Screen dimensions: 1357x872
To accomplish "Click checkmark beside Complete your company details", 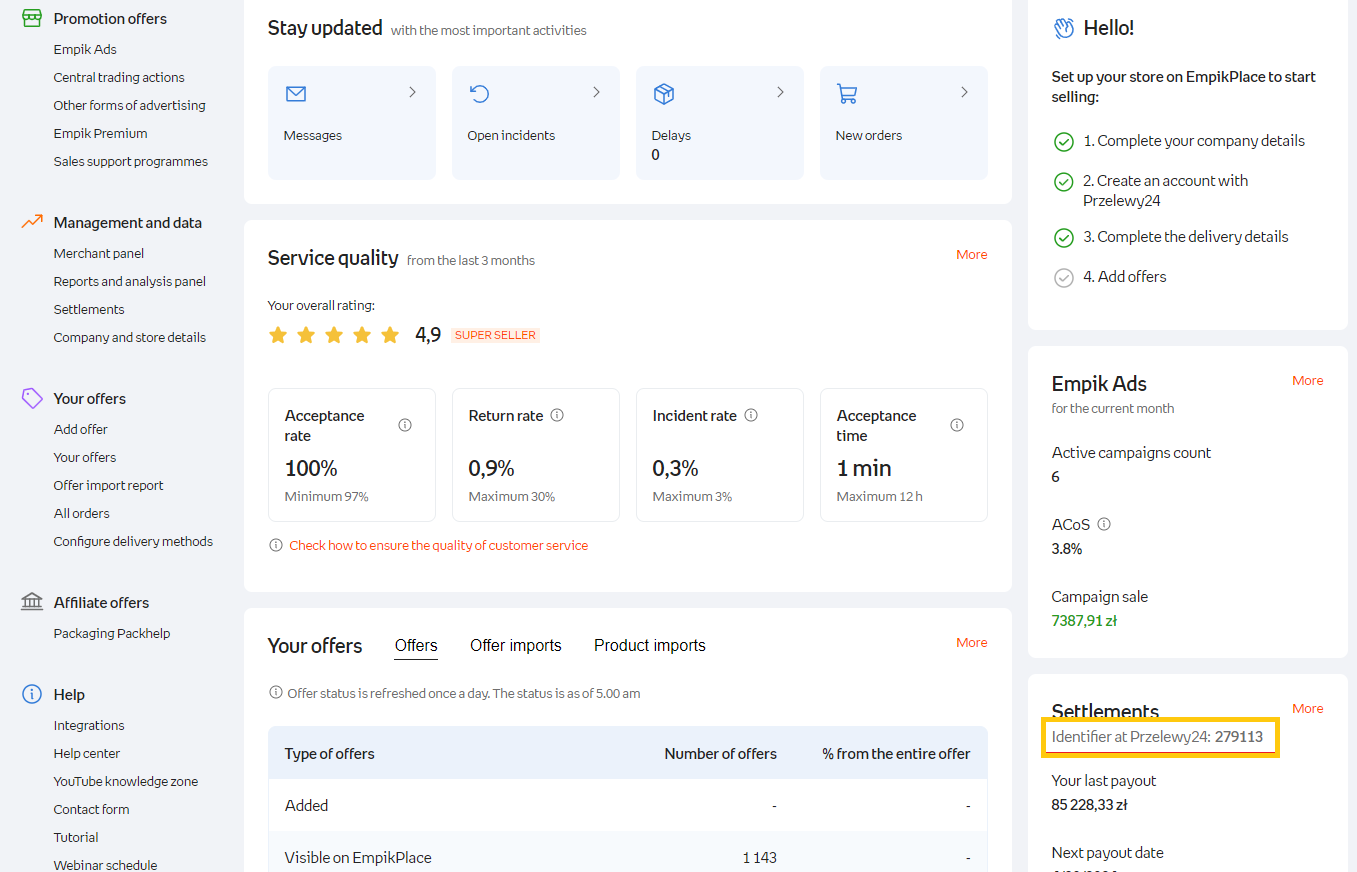I will (1064, 142).
